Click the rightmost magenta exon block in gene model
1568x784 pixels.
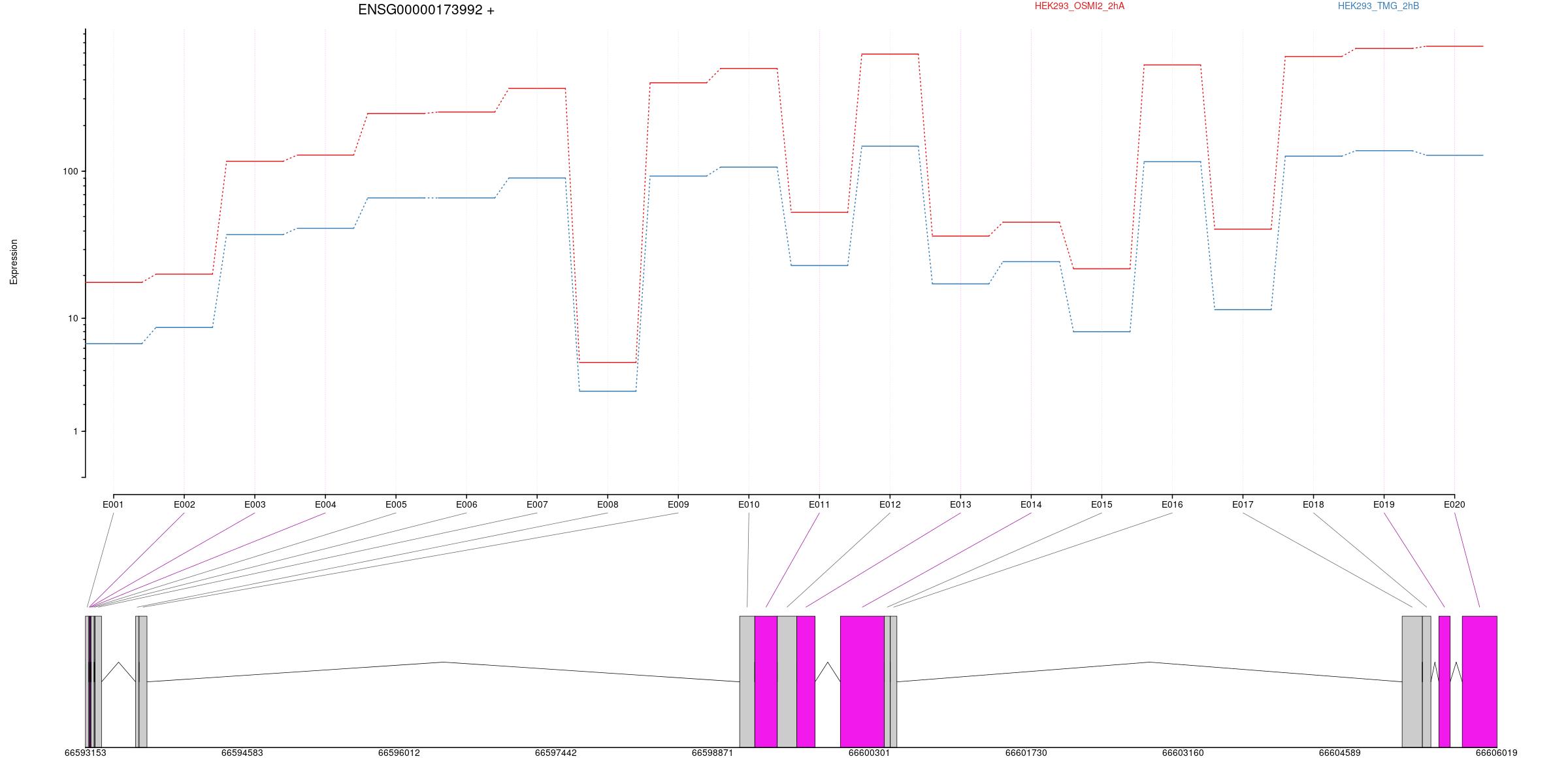pos(1479,681)
